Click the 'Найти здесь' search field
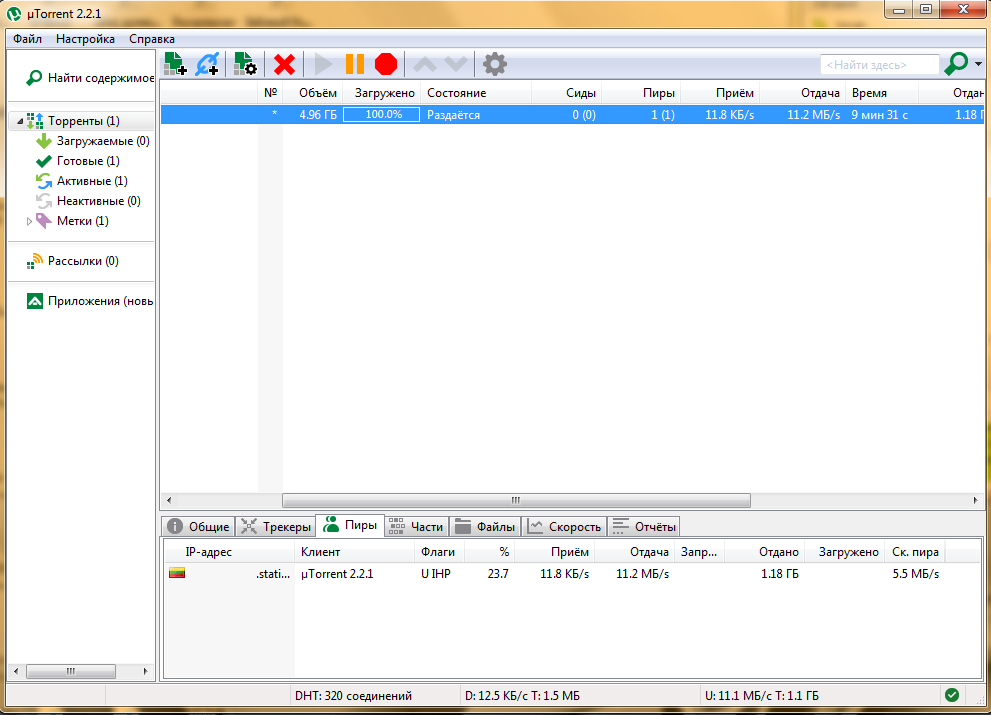Image resolution: width=991 pixels, height=715 pixels. [879, 64]
